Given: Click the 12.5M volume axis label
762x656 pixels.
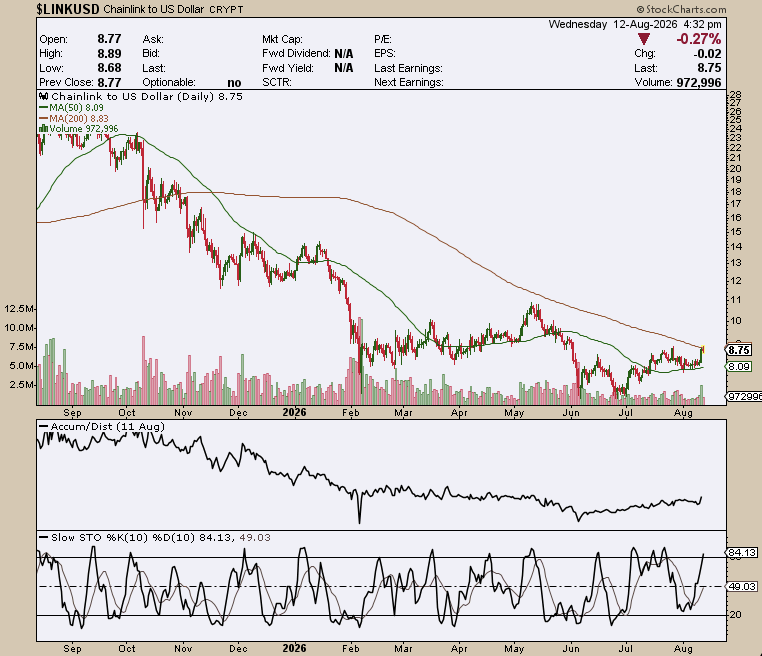Looking at the screenshot, I should tap(19, 309).
